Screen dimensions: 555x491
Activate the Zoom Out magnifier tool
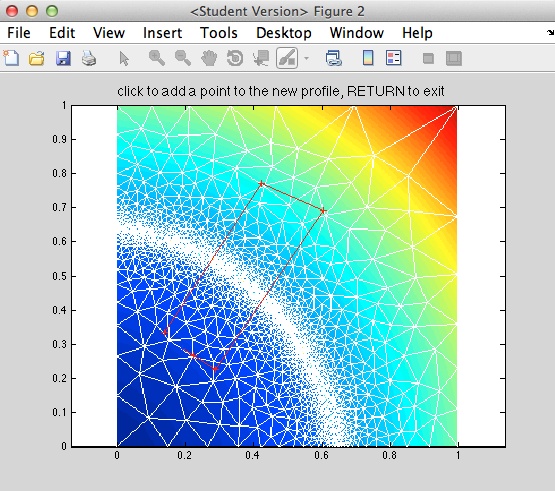point(183,58)
